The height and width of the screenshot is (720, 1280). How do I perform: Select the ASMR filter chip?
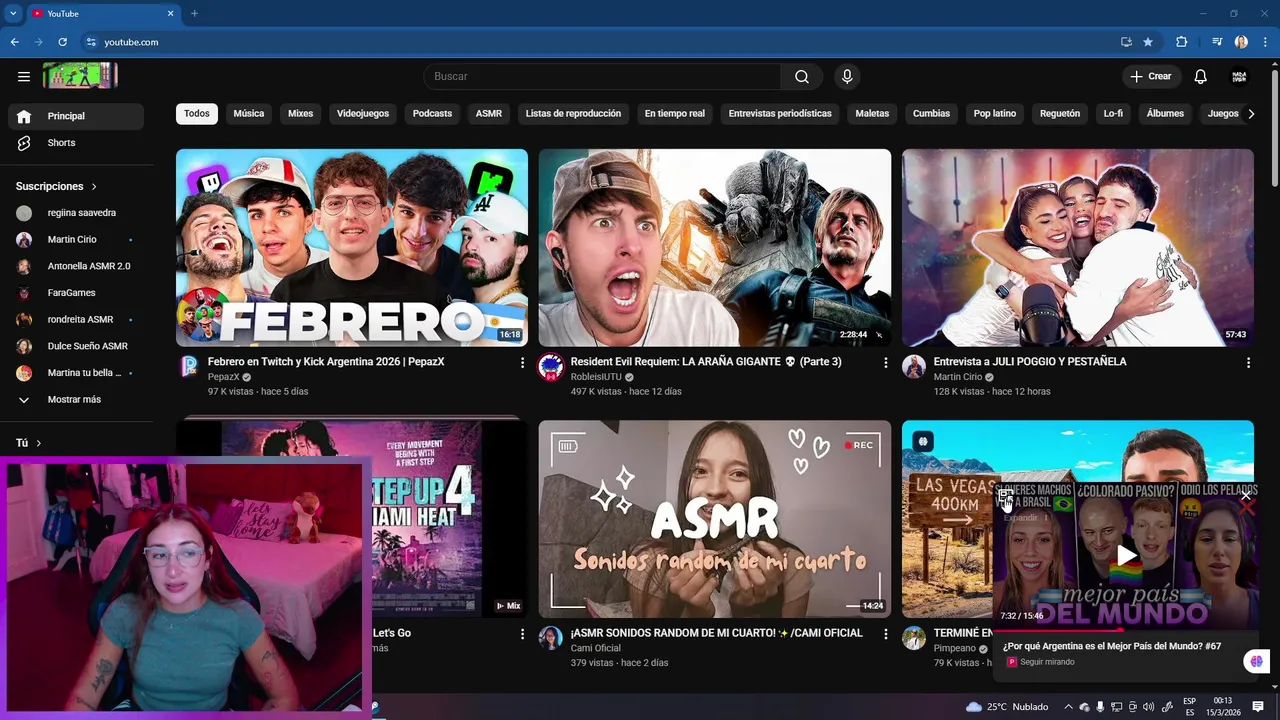tap(489, 114)
